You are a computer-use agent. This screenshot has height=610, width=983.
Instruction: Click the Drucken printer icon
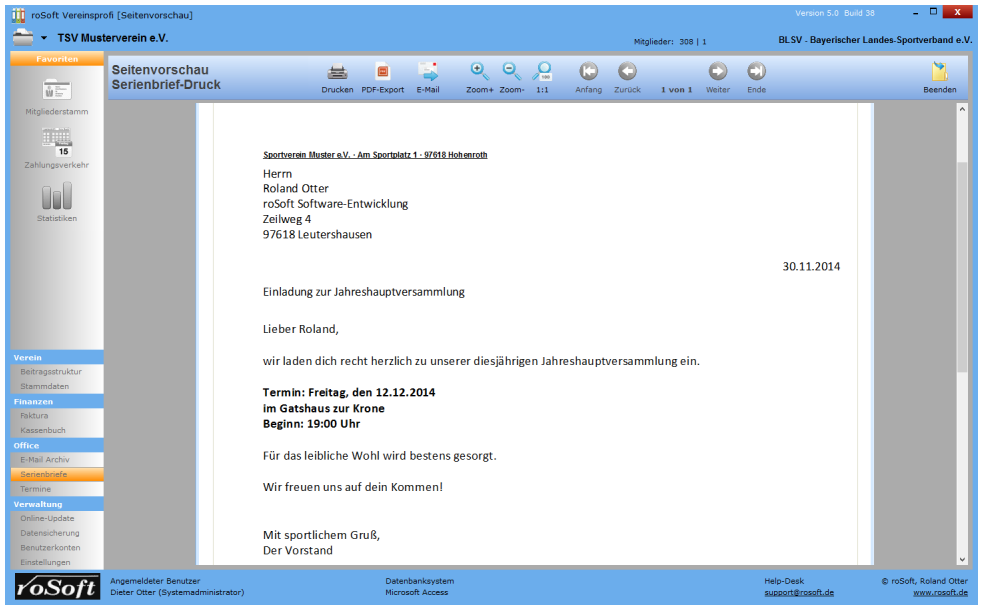(x=337, y=72)
